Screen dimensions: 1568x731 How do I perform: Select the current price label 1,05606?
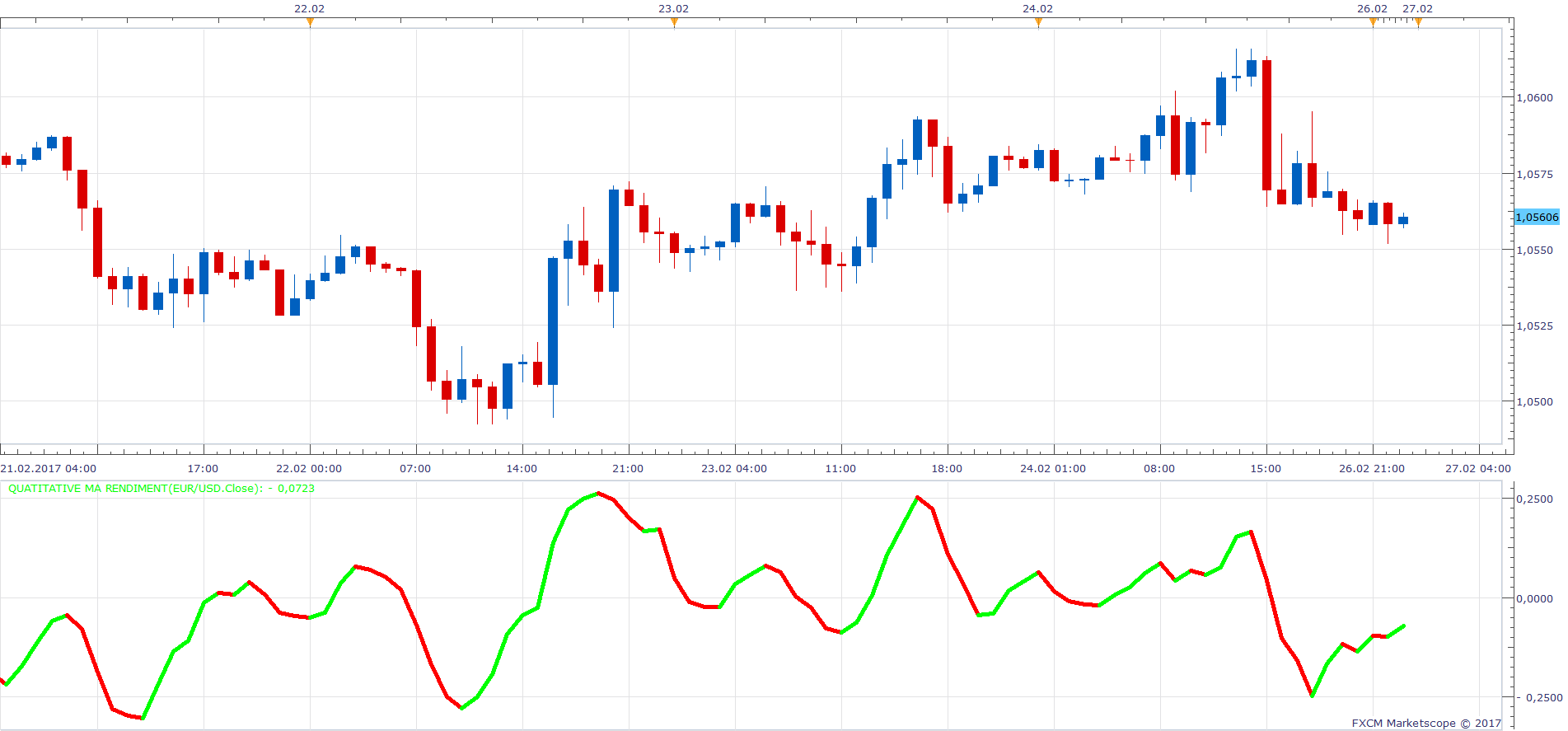point(1537,217)
